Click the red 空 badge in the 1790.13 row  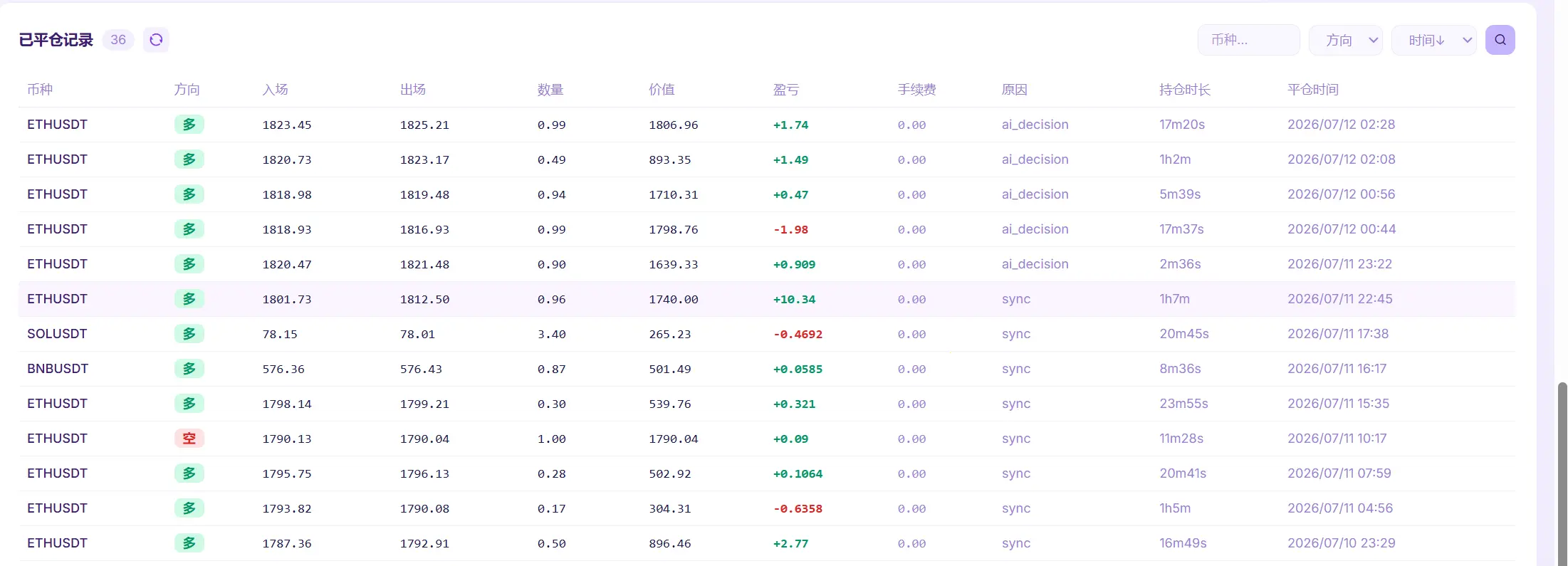[189, 439]
